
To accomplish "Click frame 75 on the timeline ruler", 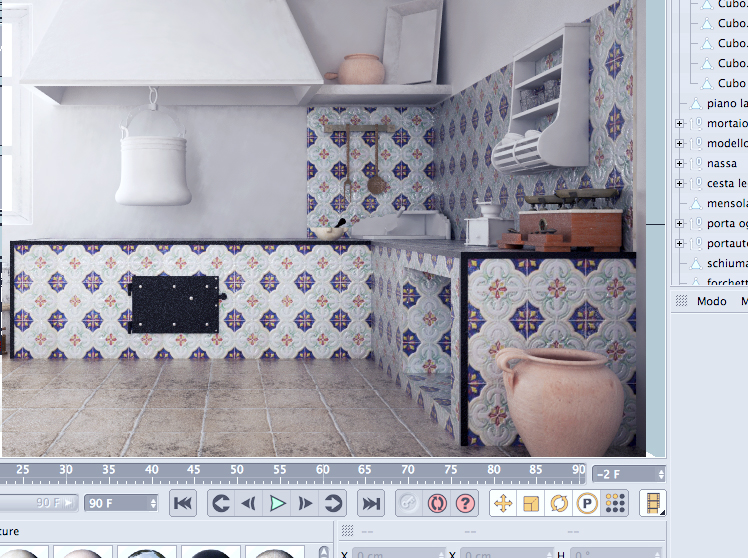I will (451, 469).
